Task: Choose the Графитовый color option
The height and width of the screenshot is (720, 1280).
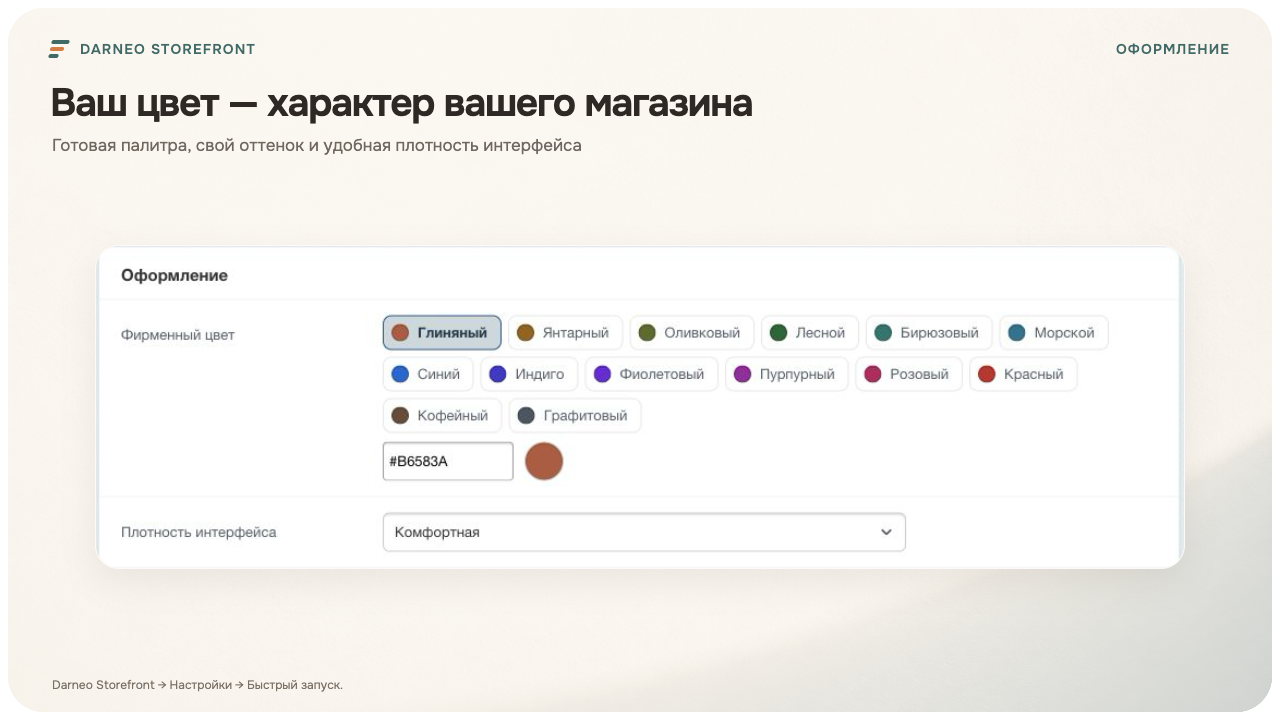Action: 575,415
